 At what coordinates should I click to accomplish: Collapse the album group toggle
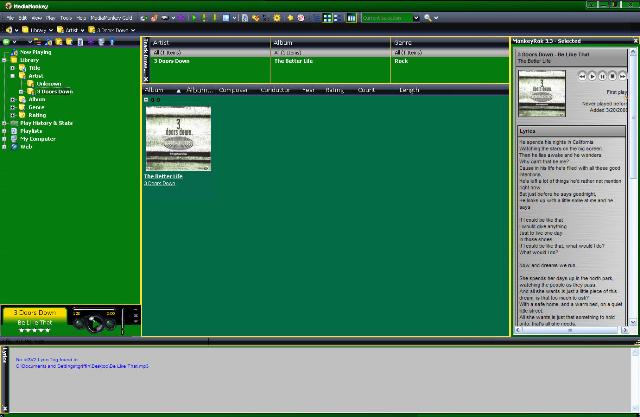click(x=146, y=100)
